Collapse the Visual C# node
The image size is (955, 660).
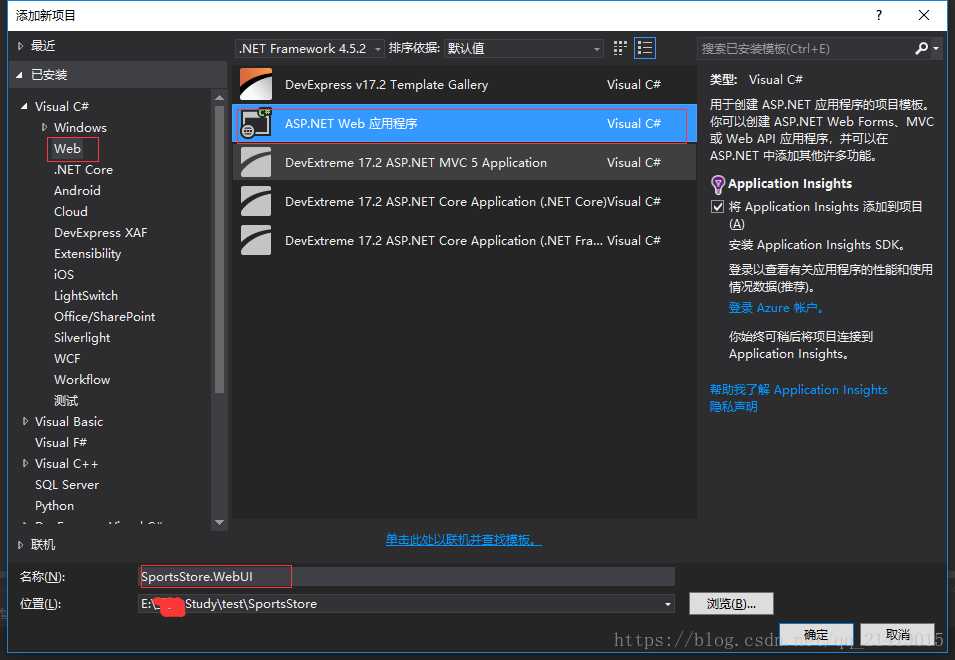(x=24, y=106)
